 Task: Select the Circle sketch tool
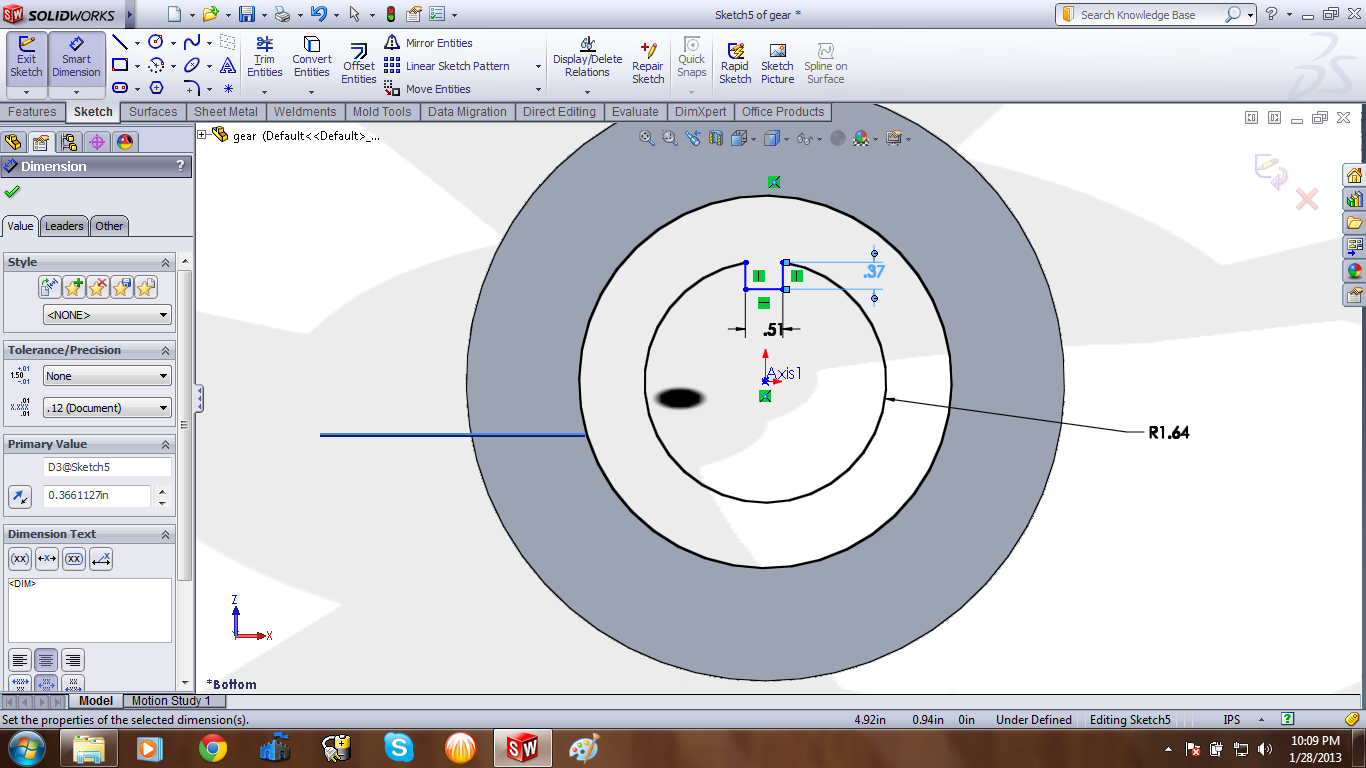(x=156, y=42)
